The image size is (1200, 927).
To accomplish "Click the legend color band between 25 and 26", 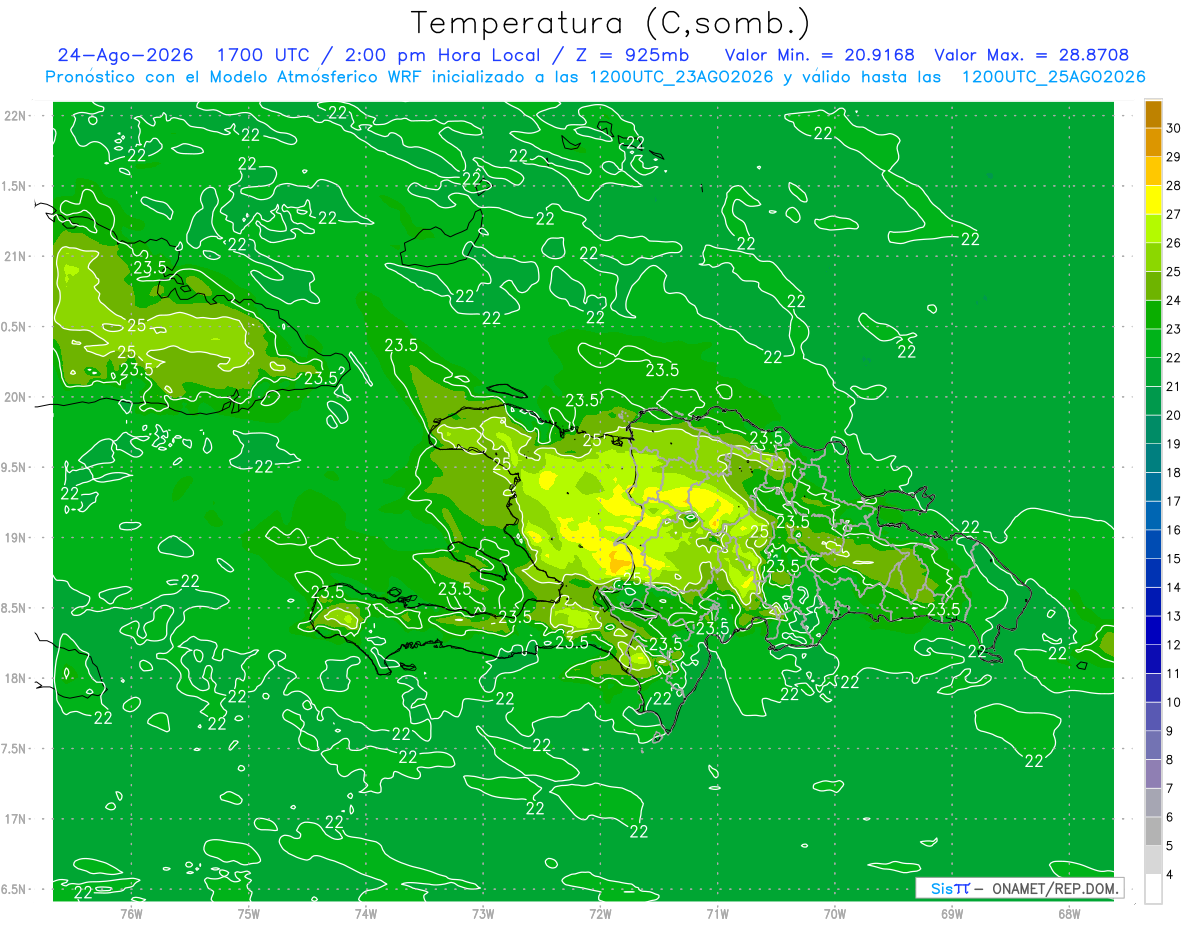I will [x=1153, y=257].
